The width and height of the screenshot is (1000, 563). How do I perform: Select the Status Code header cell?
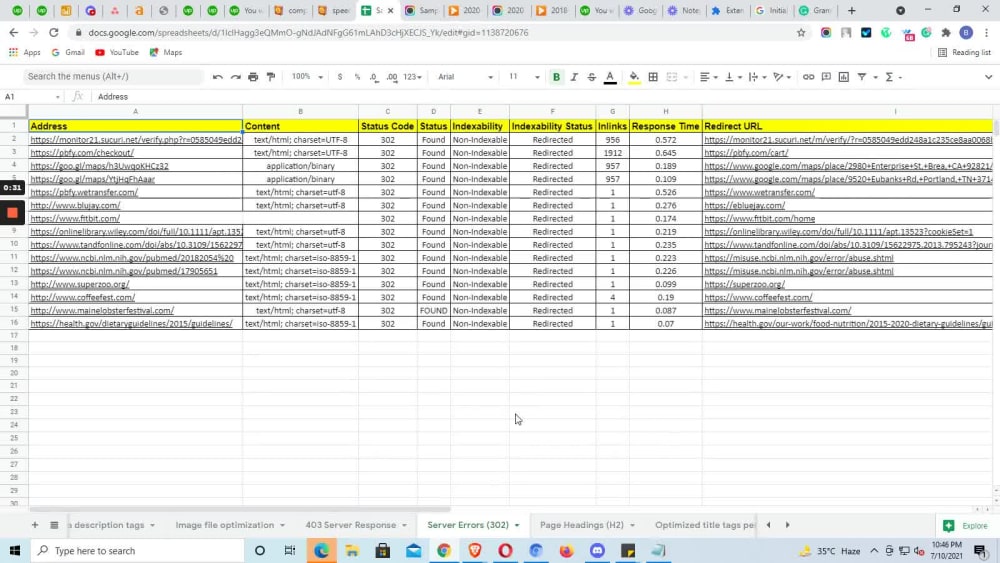(387, 126)
